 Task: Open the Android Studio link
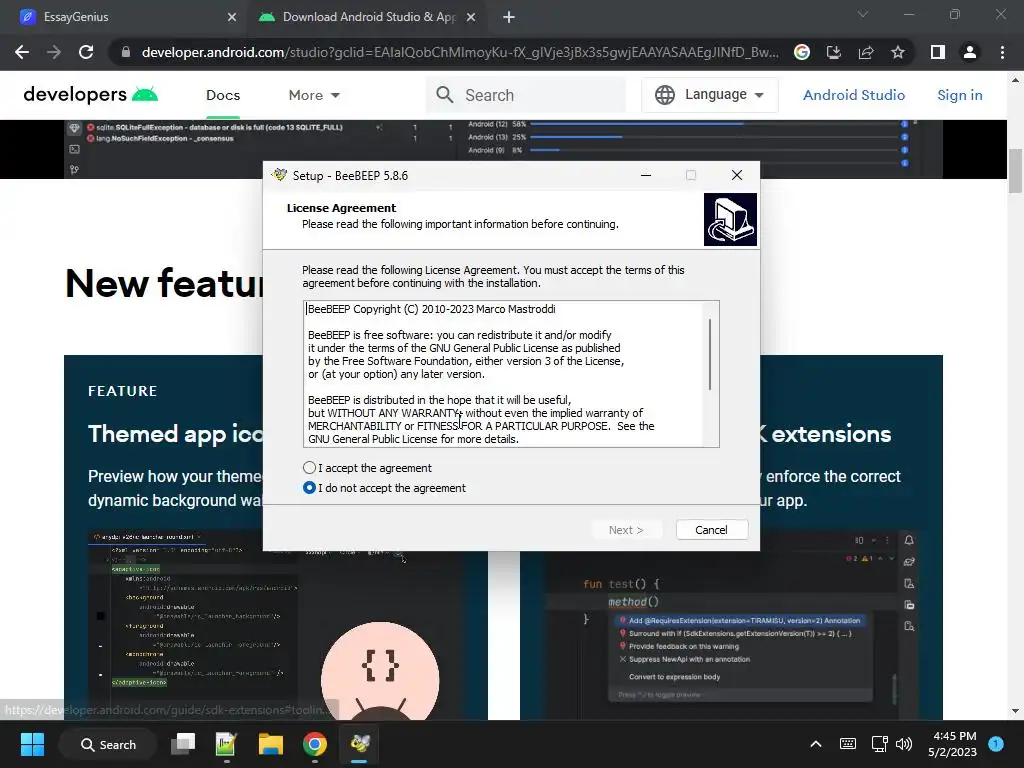click(x=854, y=95)
